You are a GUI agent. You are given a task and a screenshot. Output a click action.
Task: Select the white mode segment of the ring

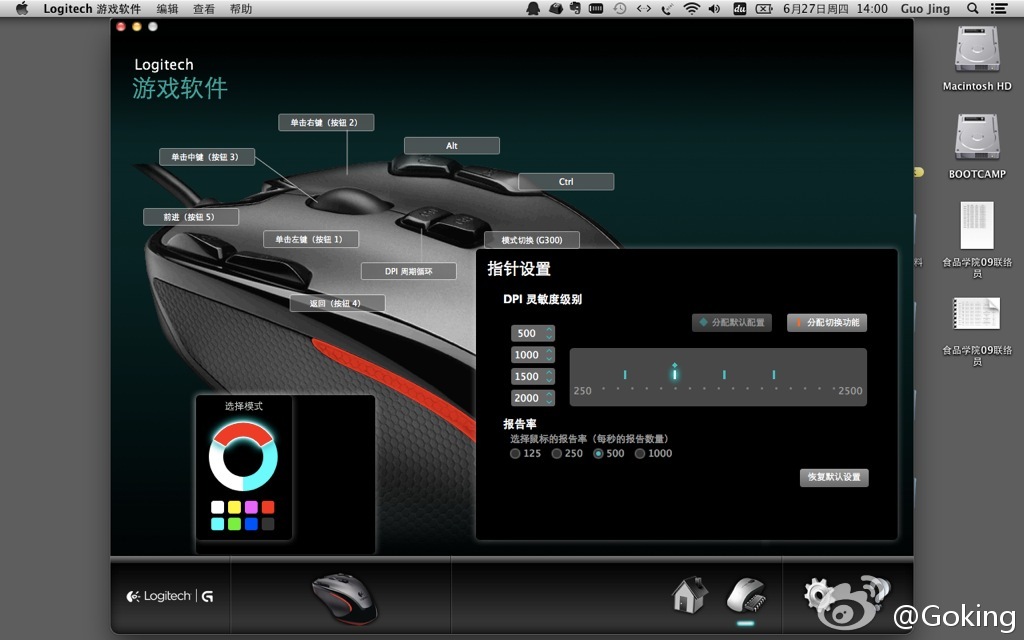tap(219, 468)
